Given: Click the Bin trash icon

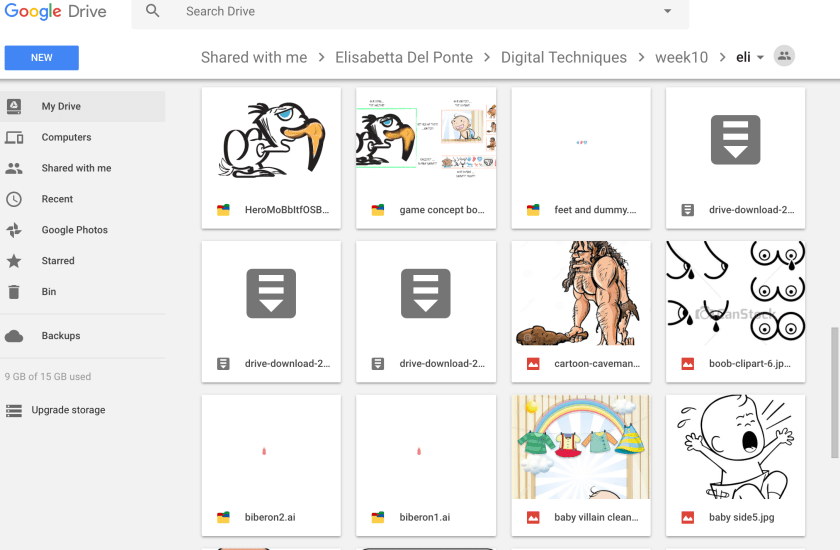Looking at the screenshot, I should pyautogui.click(x=14, y=292).
